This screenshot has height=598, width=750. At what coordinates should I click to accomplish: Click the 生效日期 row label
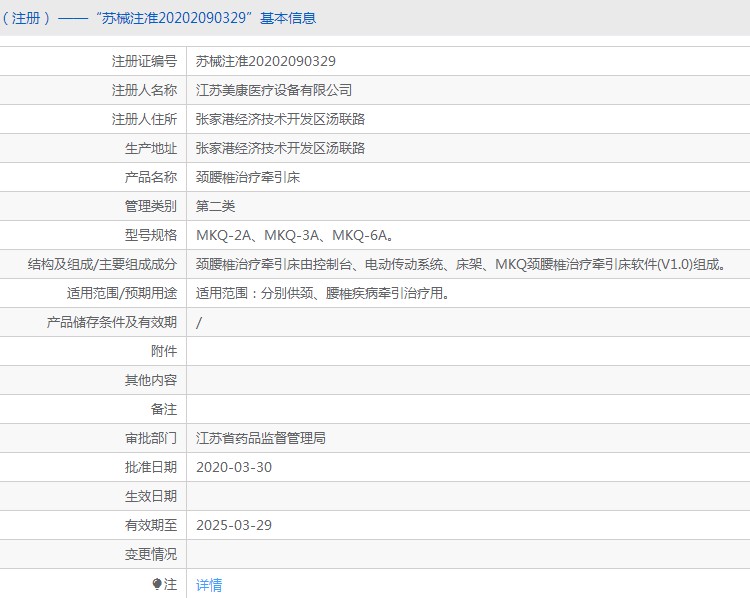point(150,496)
